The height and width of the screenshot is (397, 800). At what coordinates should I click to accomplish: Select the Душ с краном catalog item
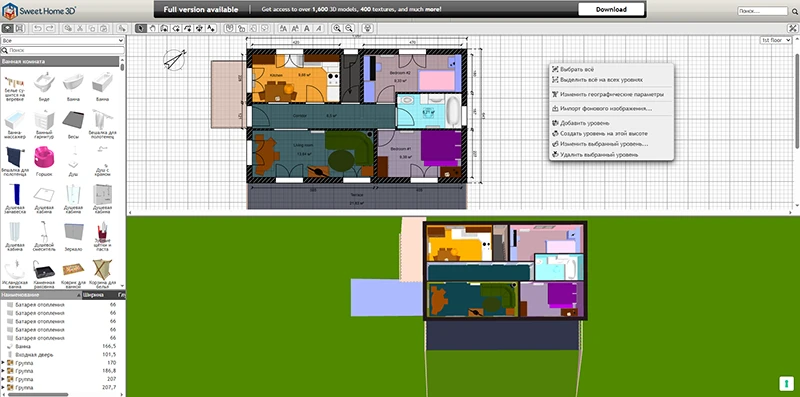103,161
